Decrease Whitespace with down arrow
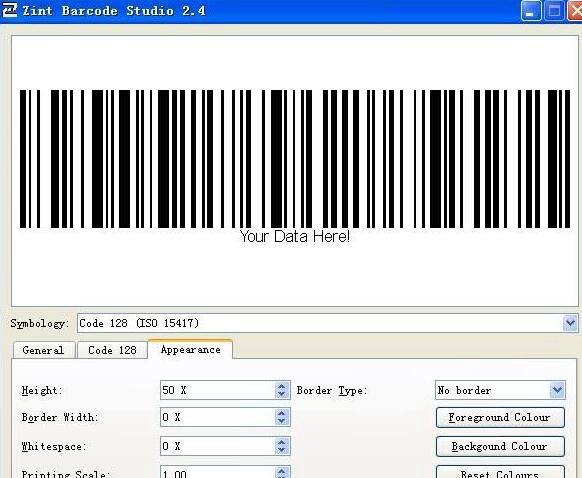The width and height of the screenshot is (582, 478). pyautogui.click(x=282, y=450)
